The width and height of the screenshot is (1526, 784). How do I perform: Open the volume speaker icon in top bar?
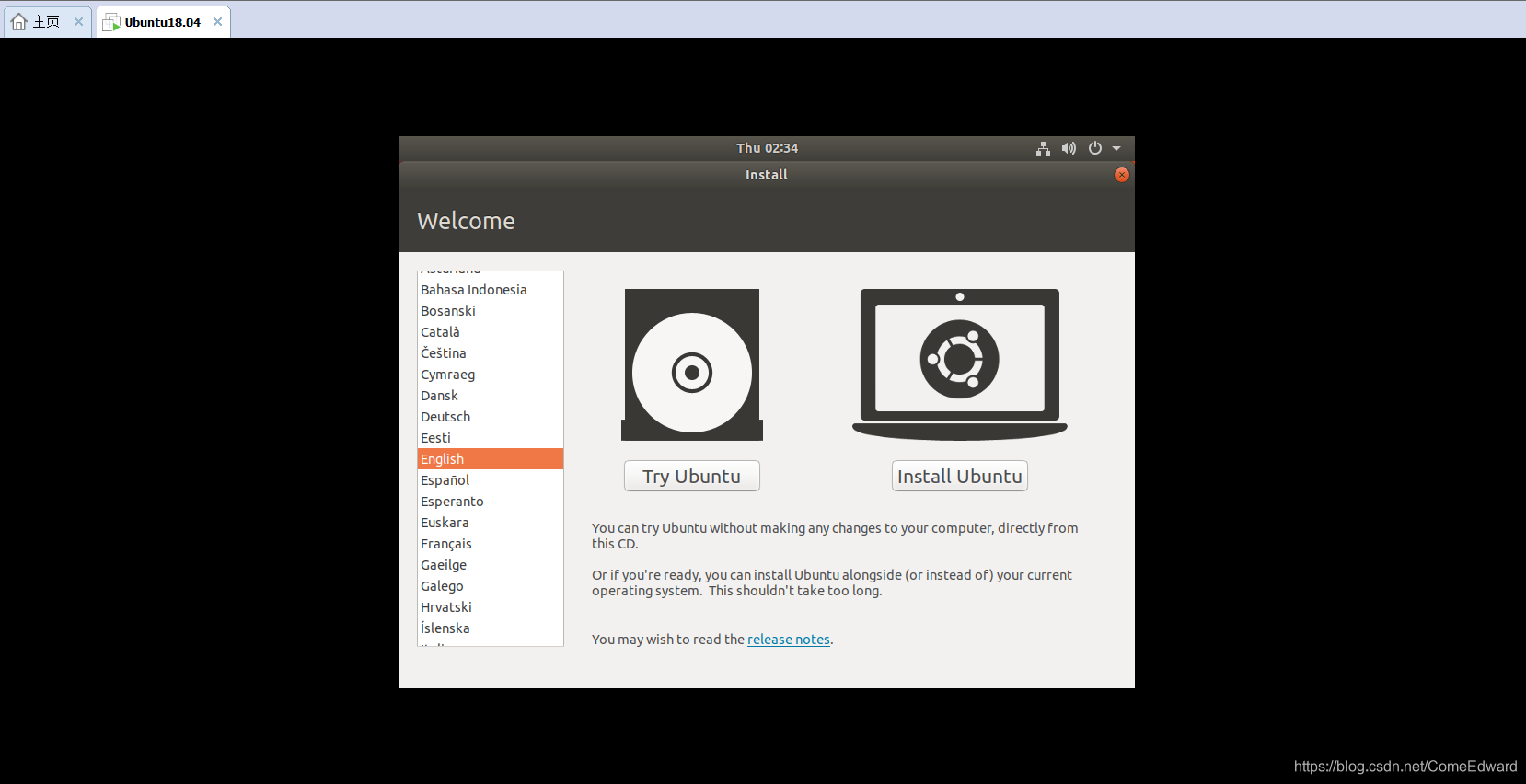click(1069, 148)
